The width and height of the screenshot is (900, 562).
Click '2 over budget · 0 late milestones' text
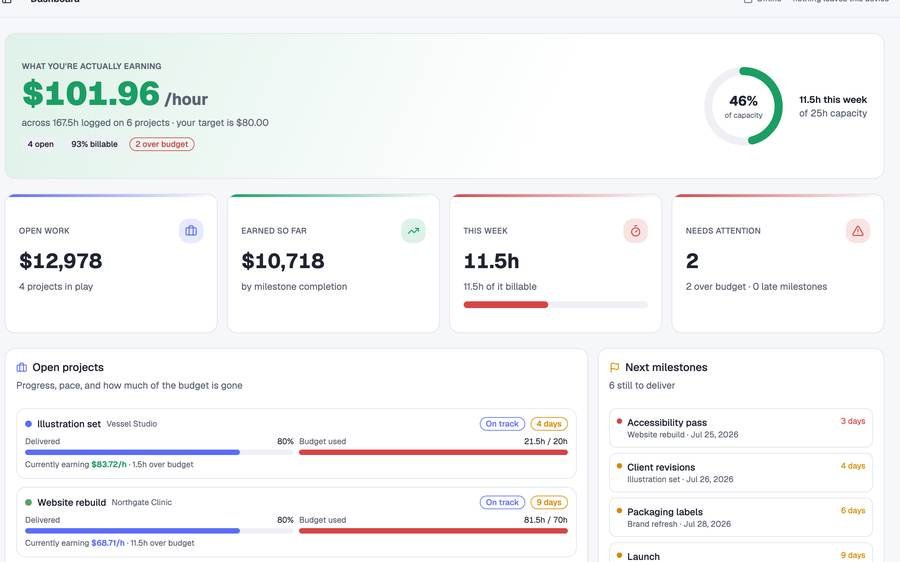pos(757,286)
